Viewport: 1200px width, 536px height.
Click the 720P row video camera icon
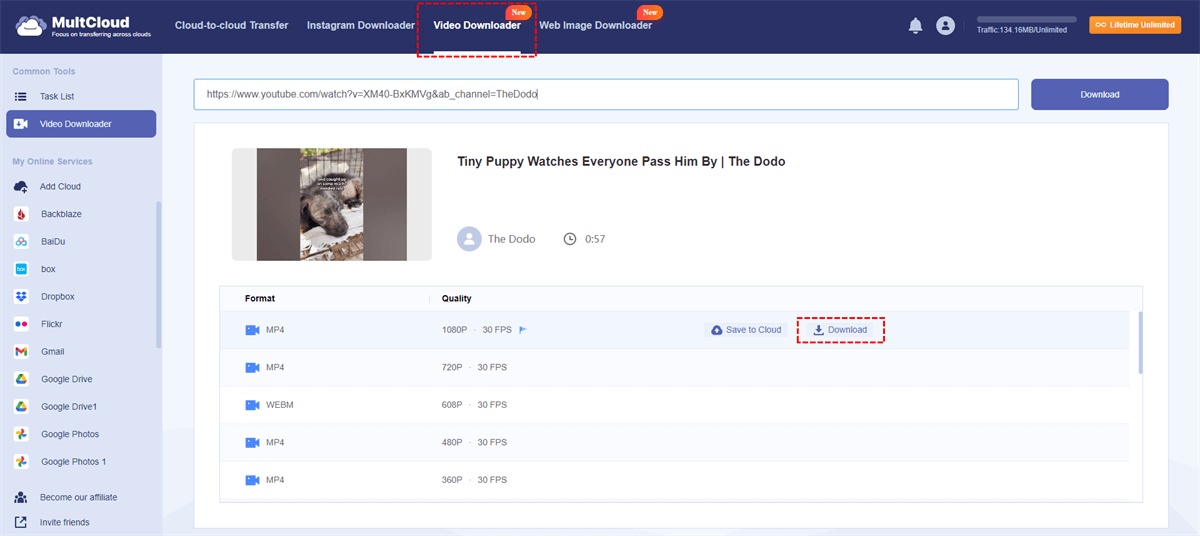(x=252, y=367)
